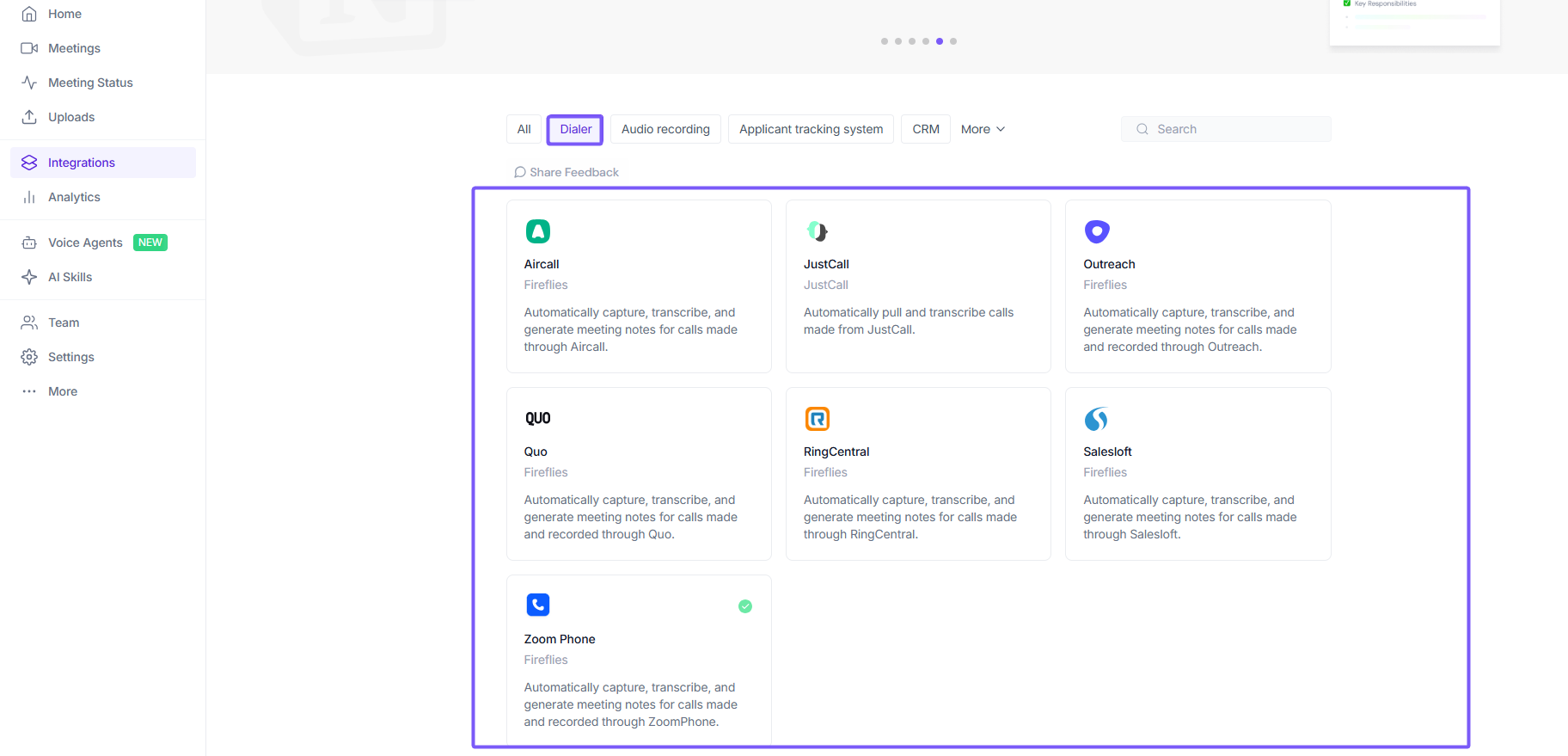Viewport: 1568px width, 756px height.
Task: Click the Settings gear icon
Action: pyautogui.click(x=29, y=357)
